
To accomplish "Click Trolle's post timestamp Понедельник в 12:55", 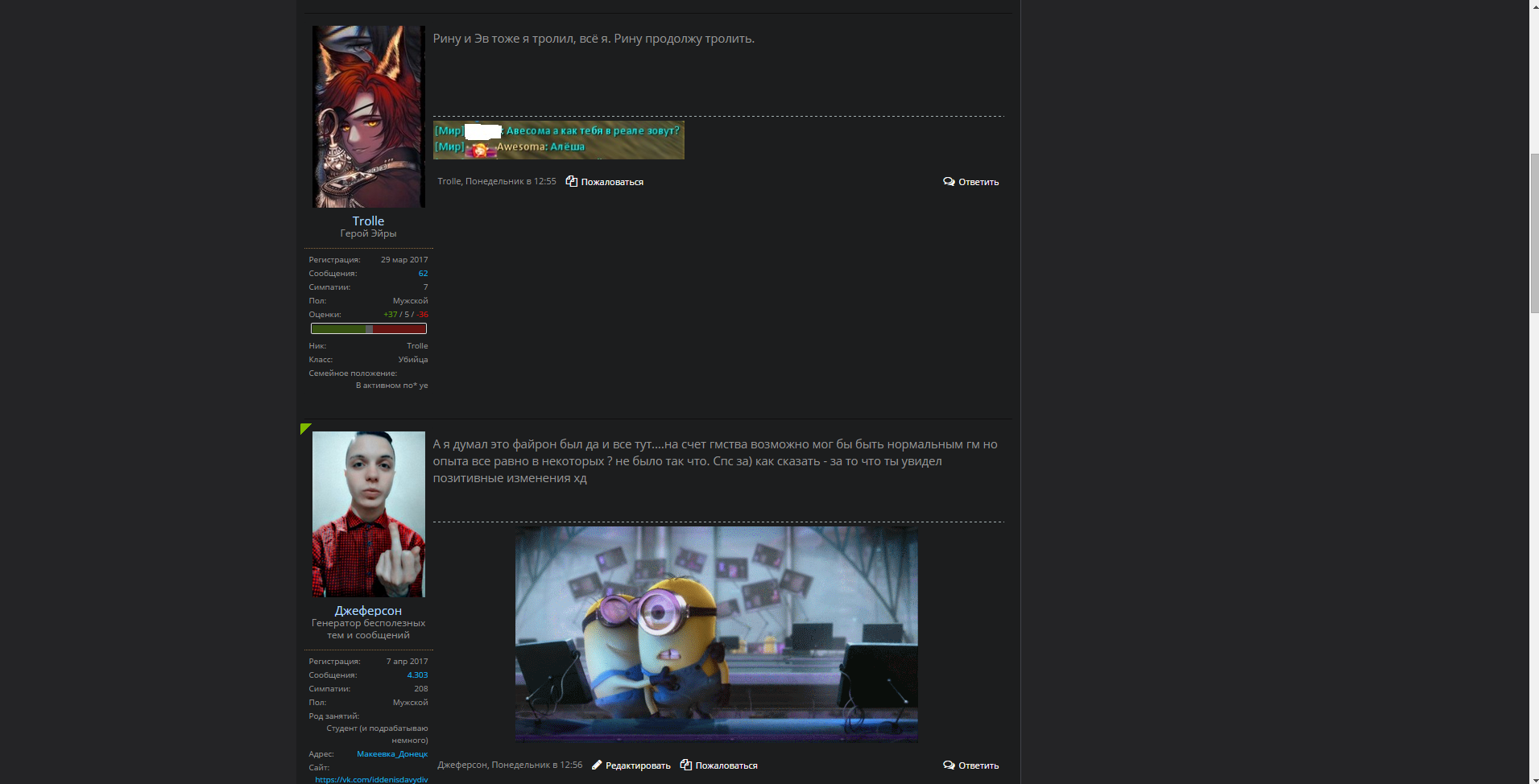I will pyautogui.click(x=511, y=182).
